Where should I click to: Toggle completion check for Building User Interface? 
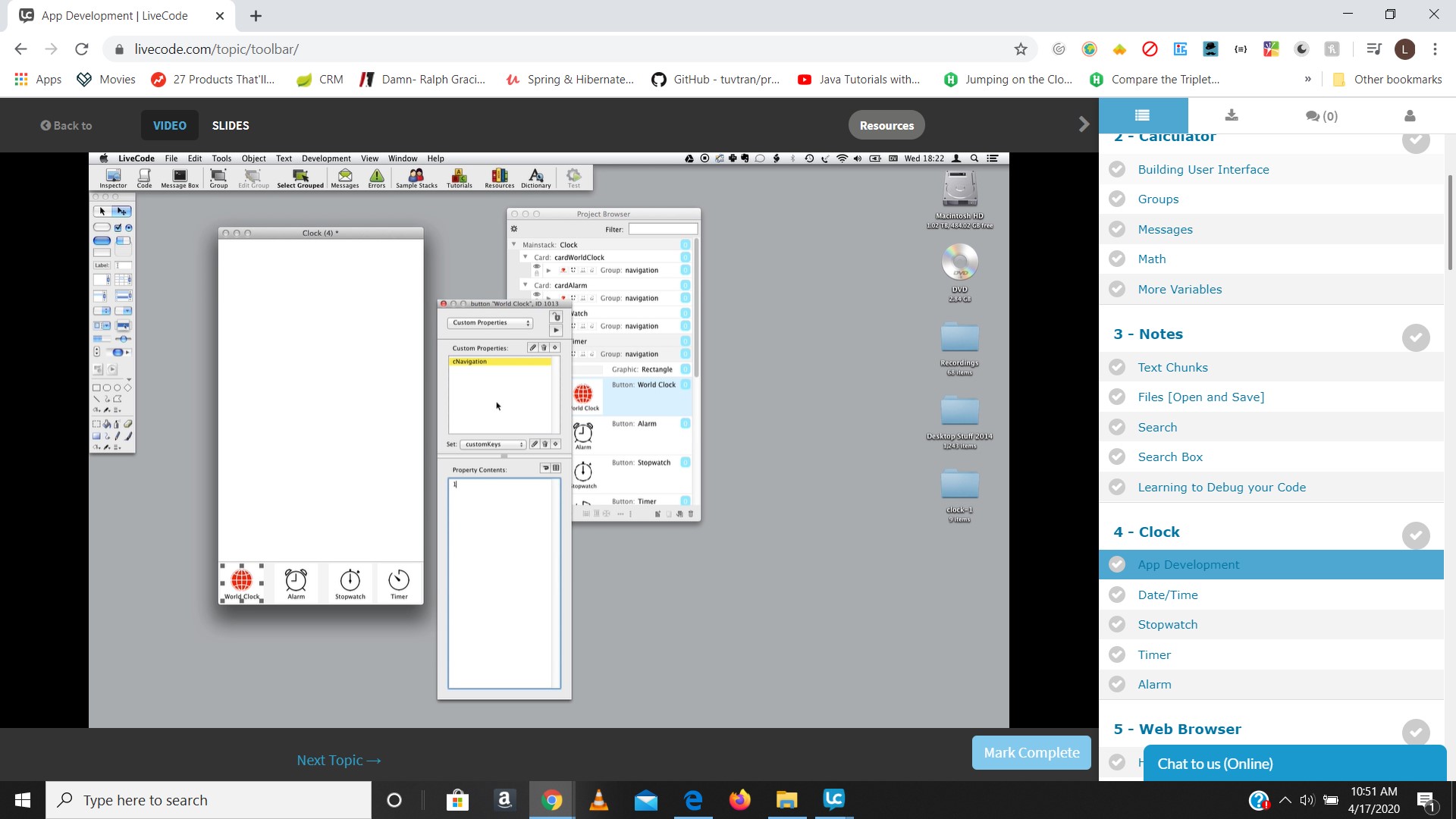click(1117, 169)
